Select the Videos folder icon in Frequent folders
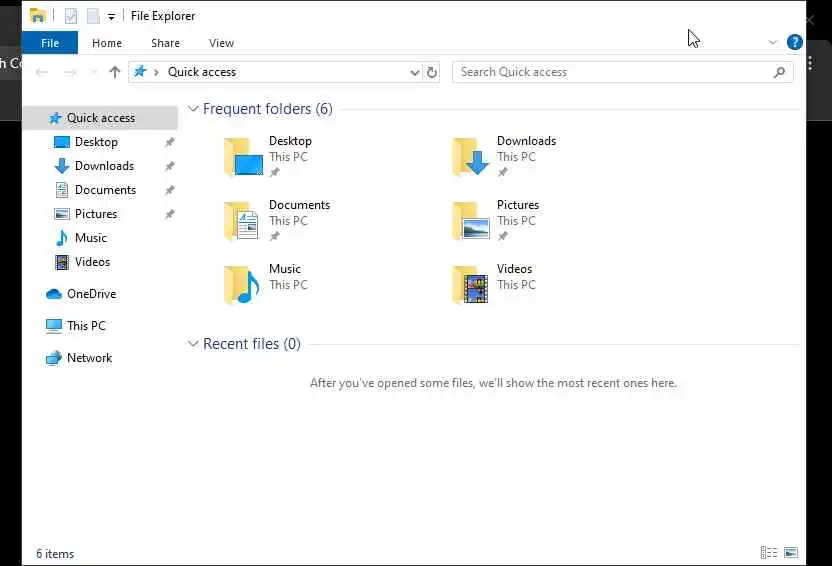Viewport: 832px width, 566px height. pos(471,285)
